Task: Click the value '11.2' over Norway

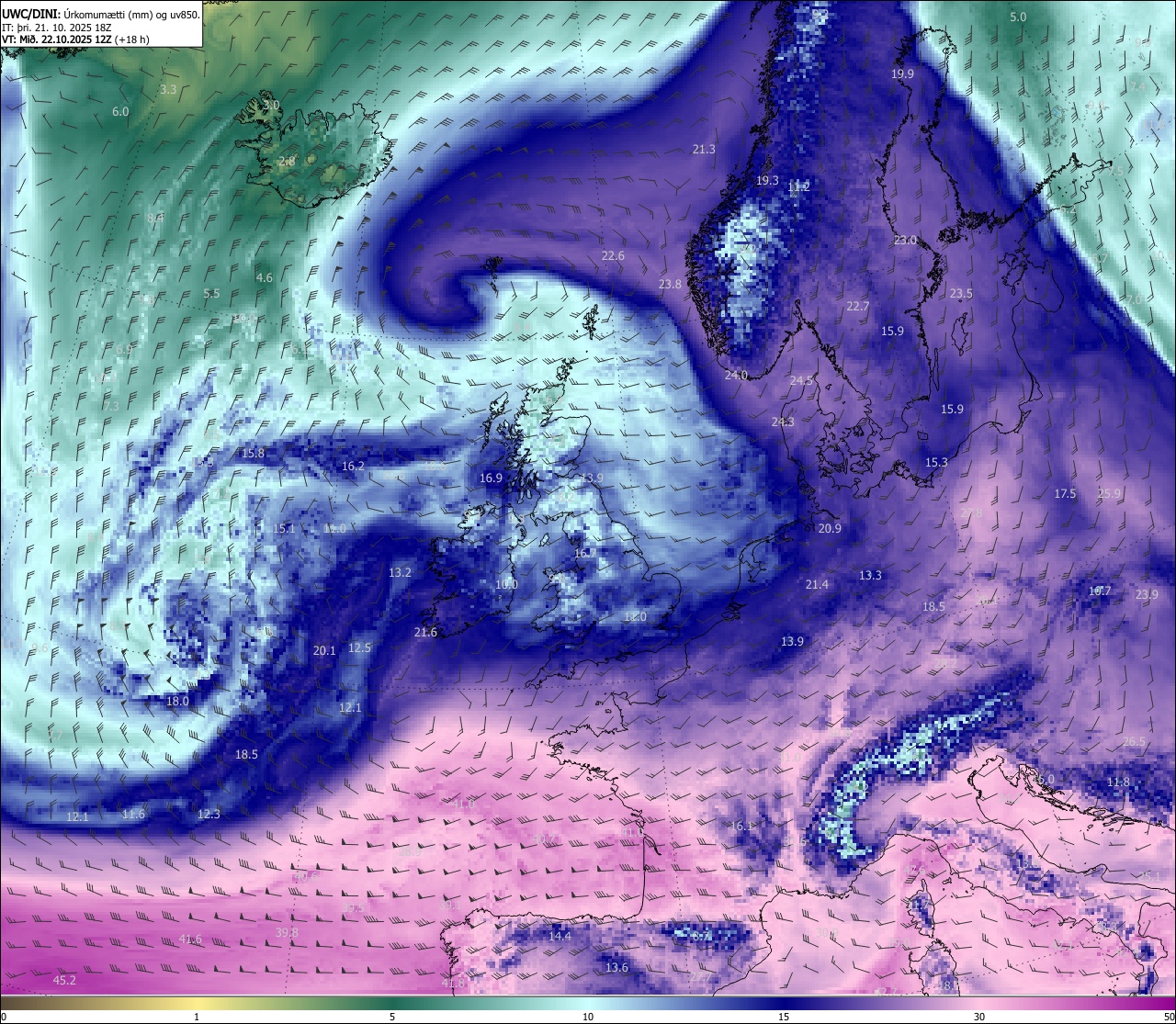Action: click(798, 186)
